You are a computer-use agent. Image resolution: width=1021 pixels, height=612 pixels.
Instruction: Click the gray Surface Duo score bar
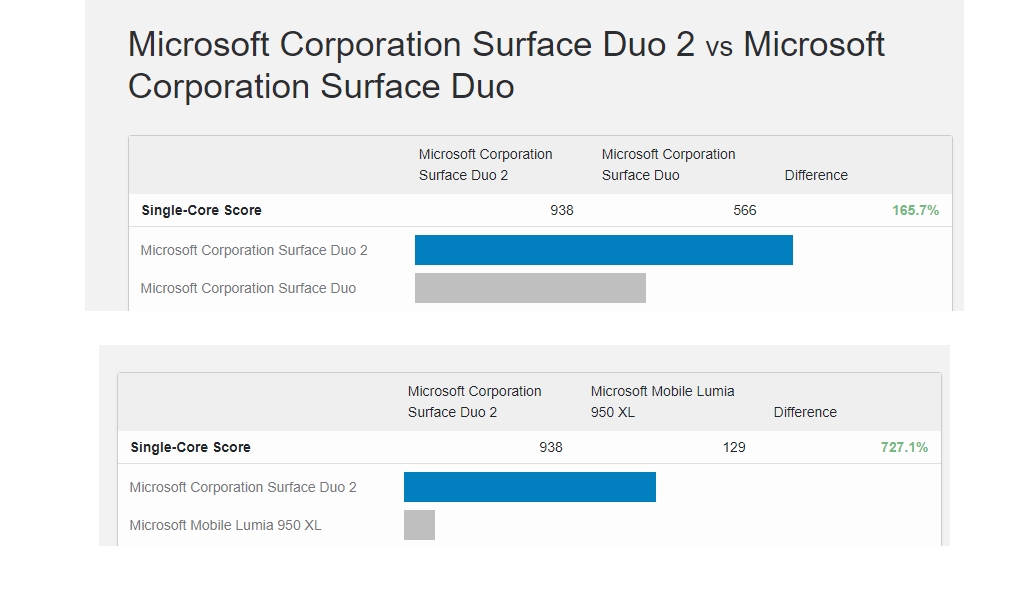click(530, 288)
